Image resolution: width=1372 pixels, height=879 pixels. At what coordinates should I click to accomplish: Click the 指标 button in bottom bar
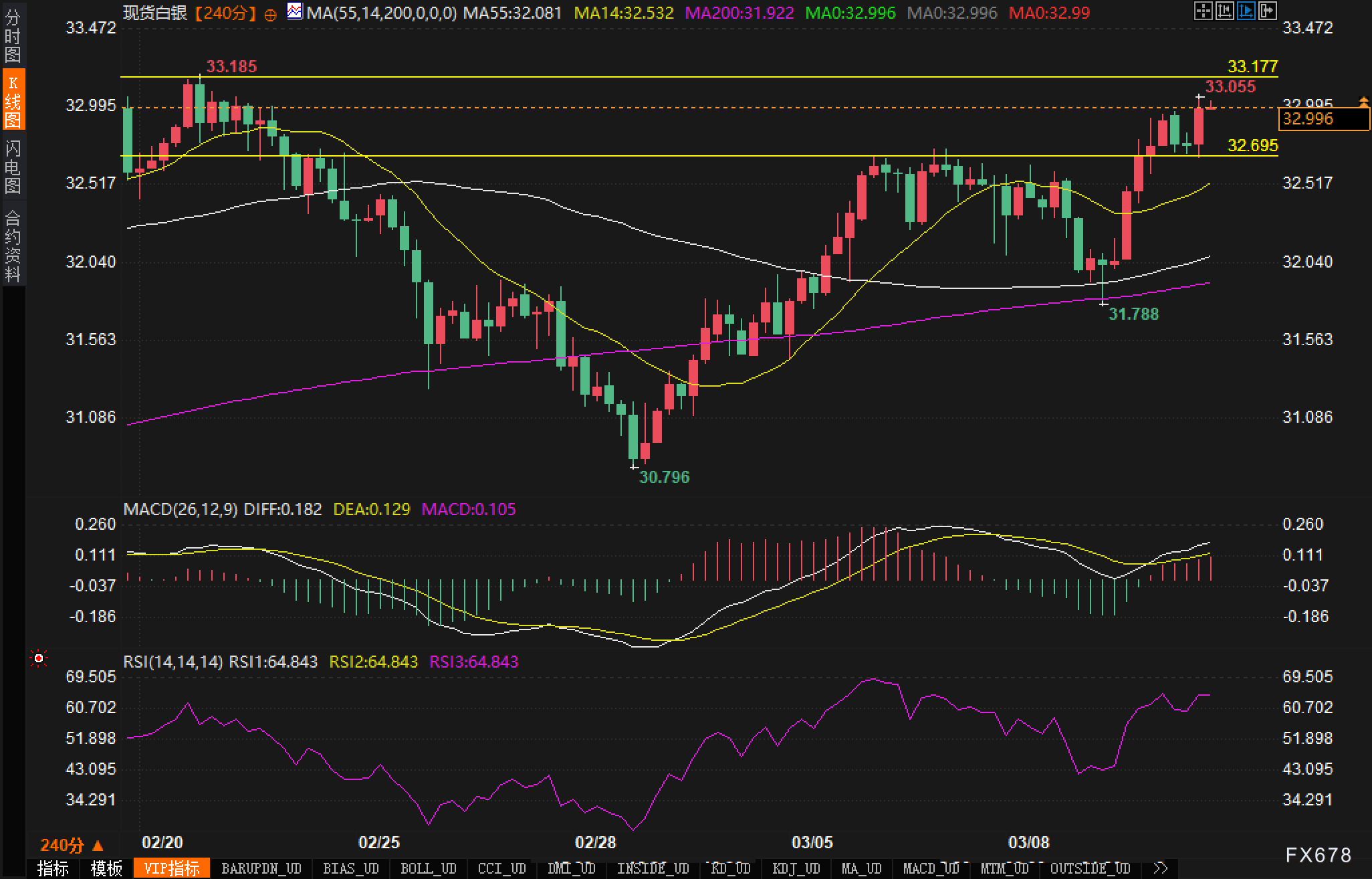[53, 868]
